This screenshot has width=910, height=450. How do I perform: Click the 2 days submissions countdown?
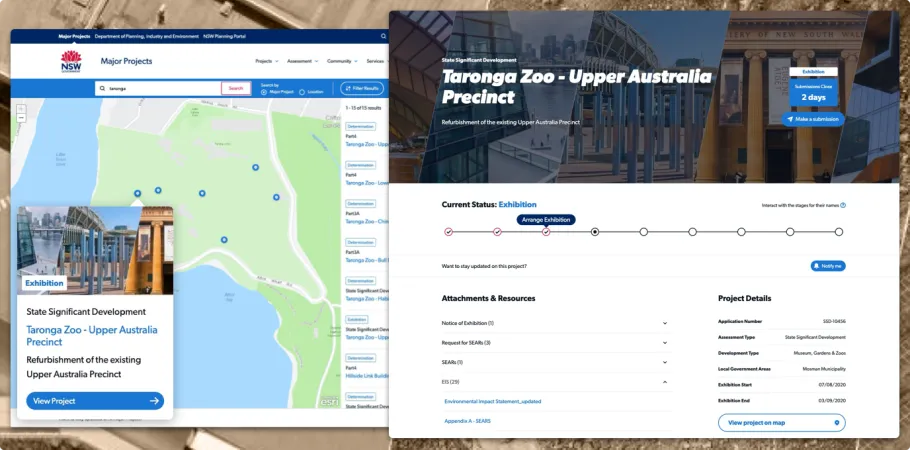tap(813, 97)
